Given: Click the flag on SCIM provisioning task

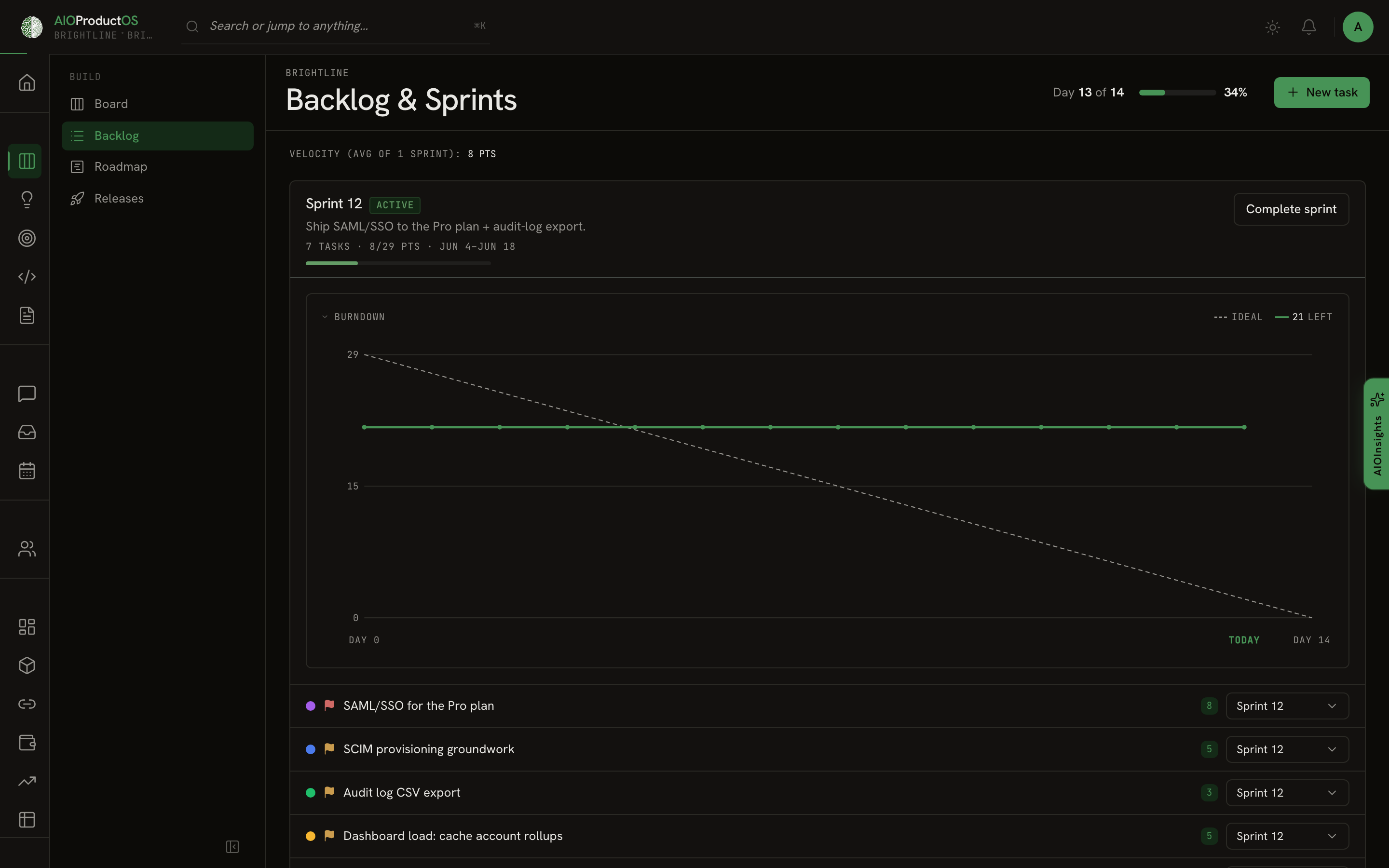Looking at the screenshot, I should tap(329, 748).
